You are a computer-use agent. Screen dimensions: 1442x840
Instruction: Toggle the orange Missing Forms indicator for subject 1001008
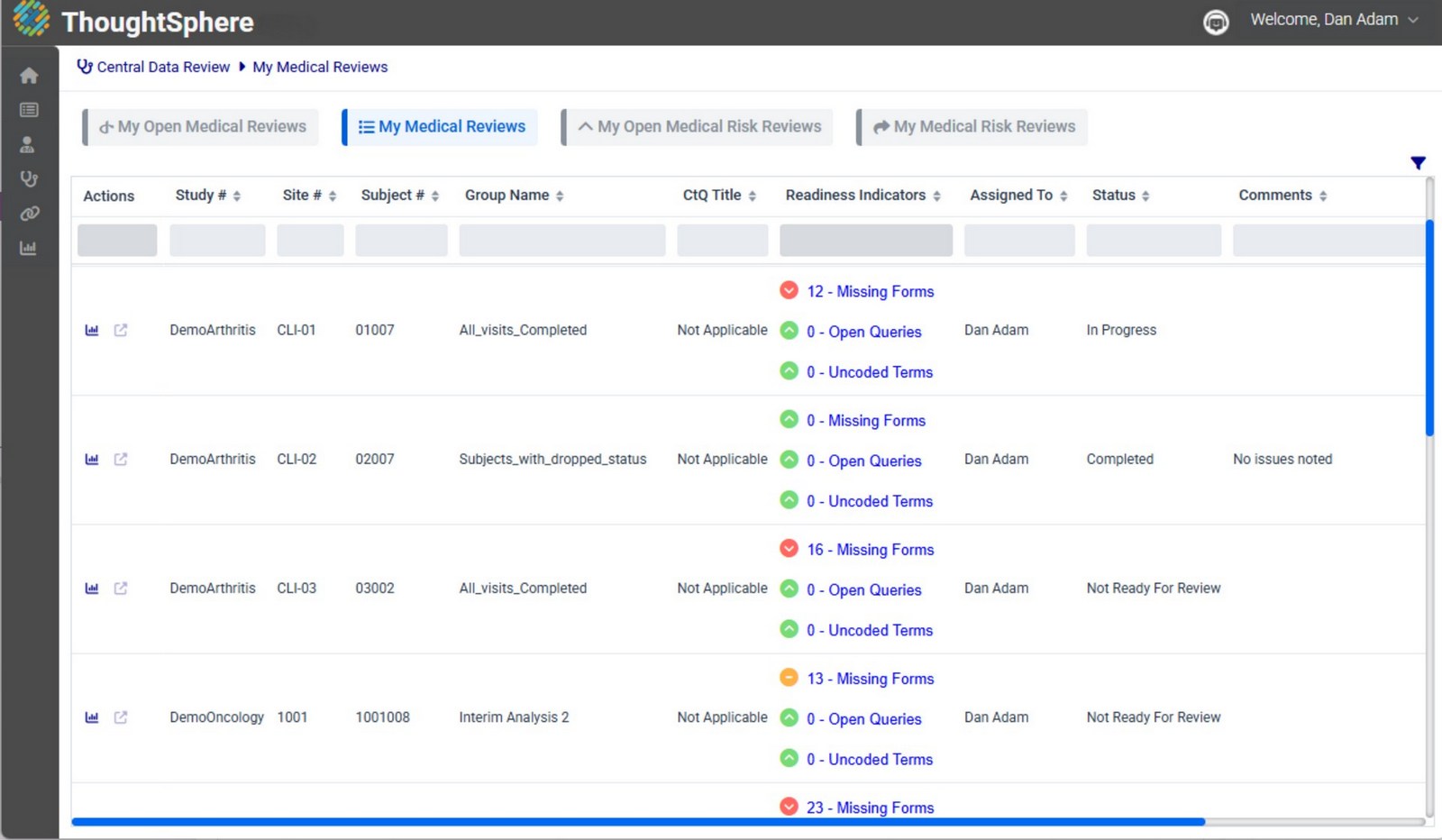pyautogui.click(x=789, y=677)
